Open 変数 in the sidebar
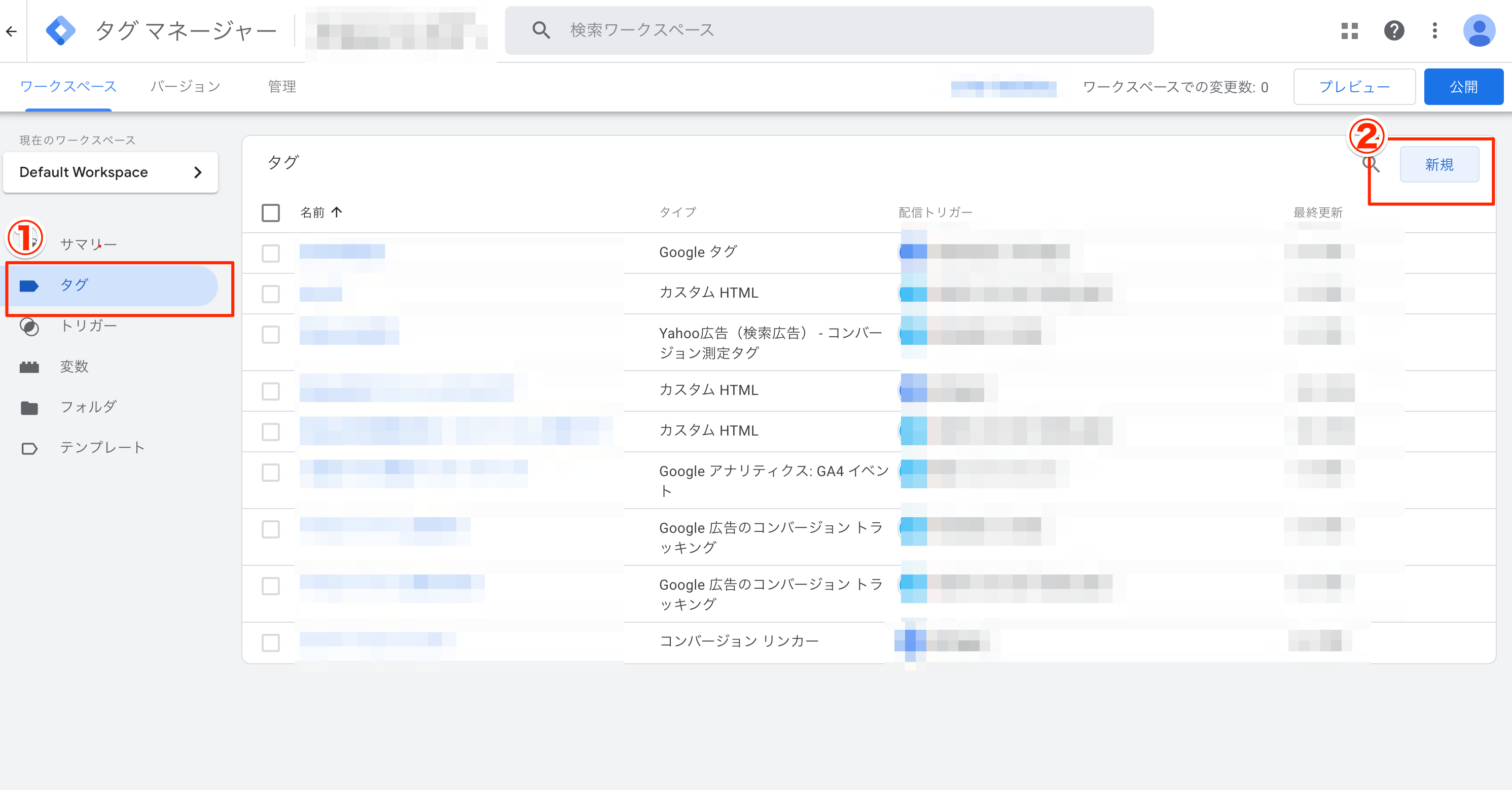 click(x=74, y=366)
